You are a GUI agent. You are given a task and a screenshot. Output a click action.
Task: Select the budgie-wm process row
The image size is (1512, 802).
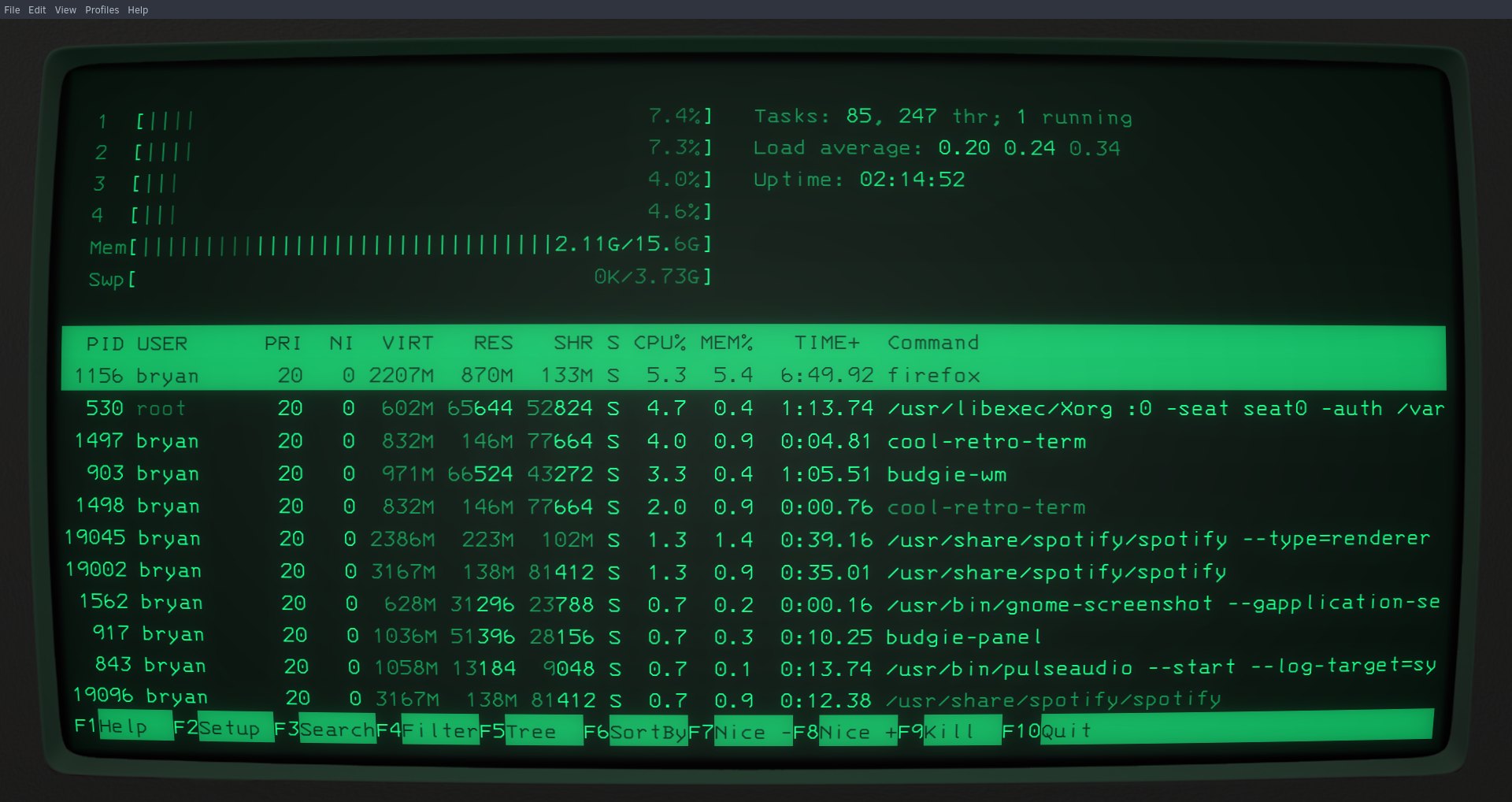[754, 474]
